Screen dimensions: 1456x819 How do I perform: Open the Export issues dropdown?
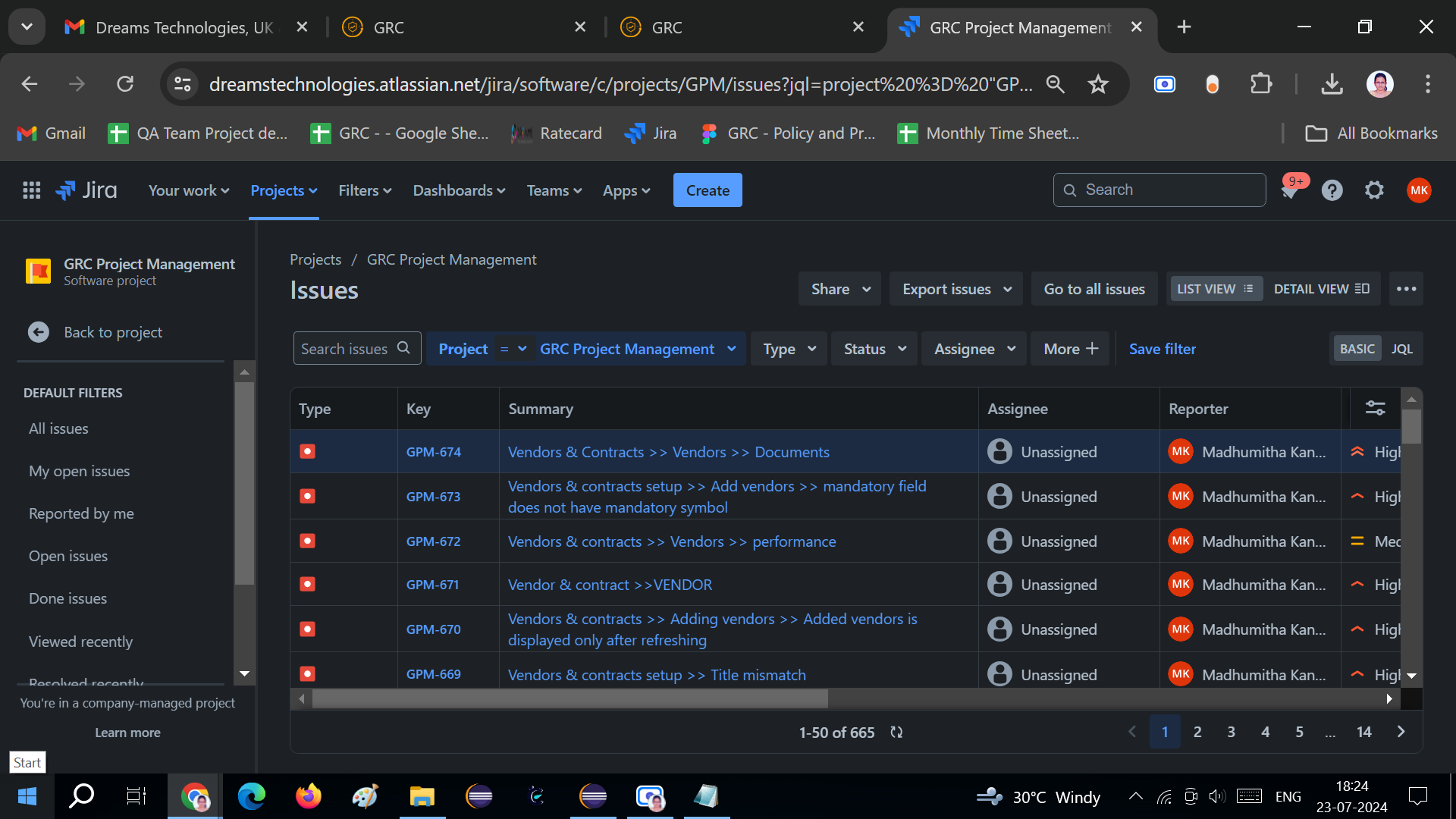[x=956, y=289]
